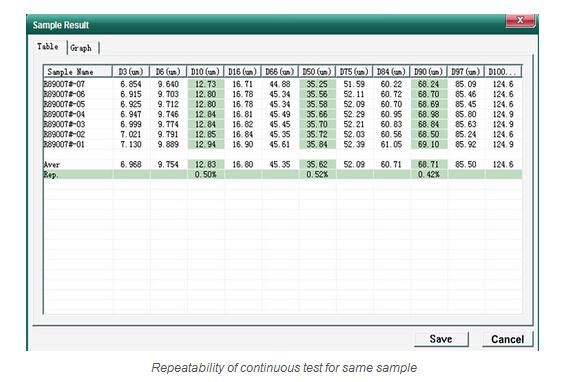Click the average D97 value 85.50

pyautogui.click(x=466, y=164)
